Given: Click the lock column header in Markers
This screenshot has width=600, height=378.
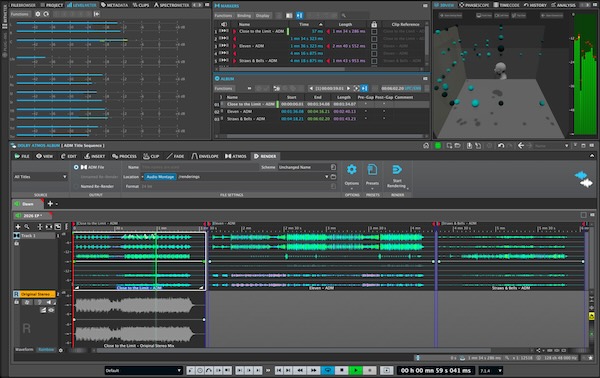Looking at the screenshot, I should pyautogui.click(x=374, y=24).
